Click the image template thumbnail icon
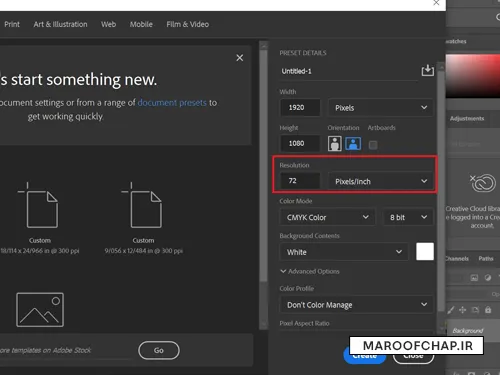Screen dimensions: 500x375 40,310
